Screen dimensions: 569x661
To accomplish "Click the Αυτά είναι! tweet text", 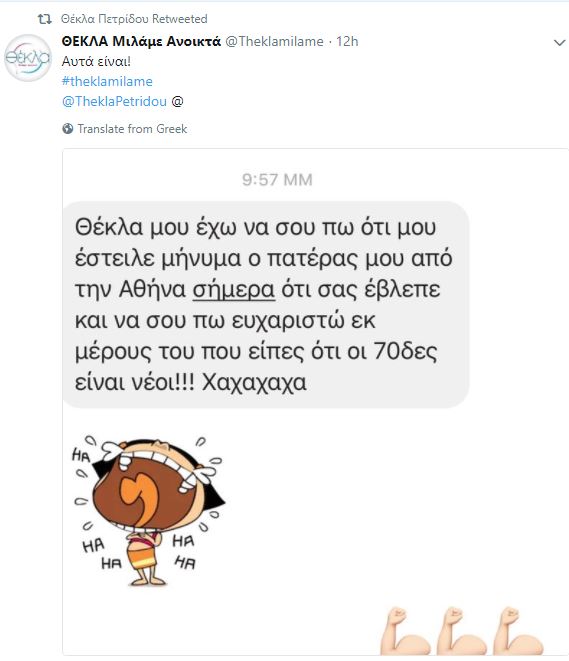I will [96, 62].
